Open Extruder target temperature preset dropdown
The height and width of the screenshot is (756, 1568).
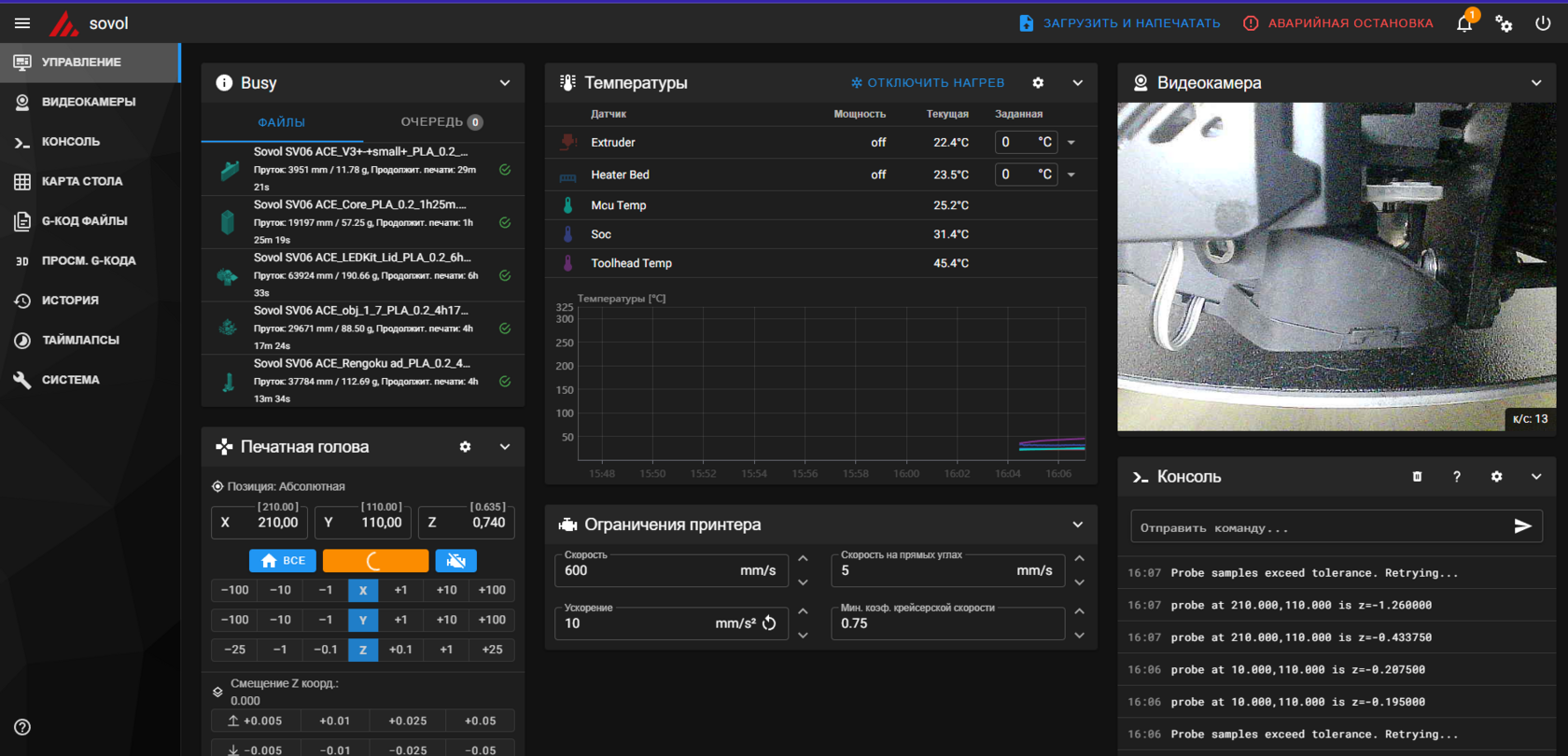1071,143
